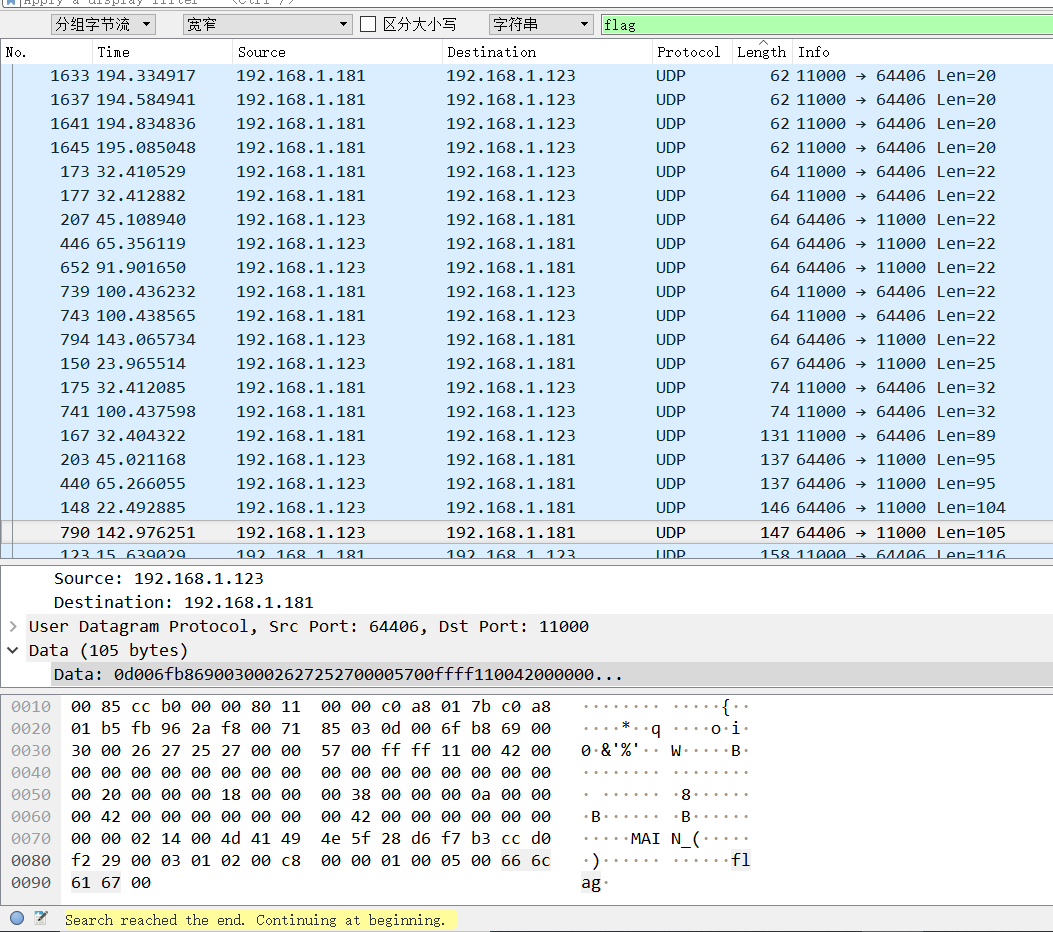Select packet number 1637
The image size is (1053, 932).
[526, 100]
